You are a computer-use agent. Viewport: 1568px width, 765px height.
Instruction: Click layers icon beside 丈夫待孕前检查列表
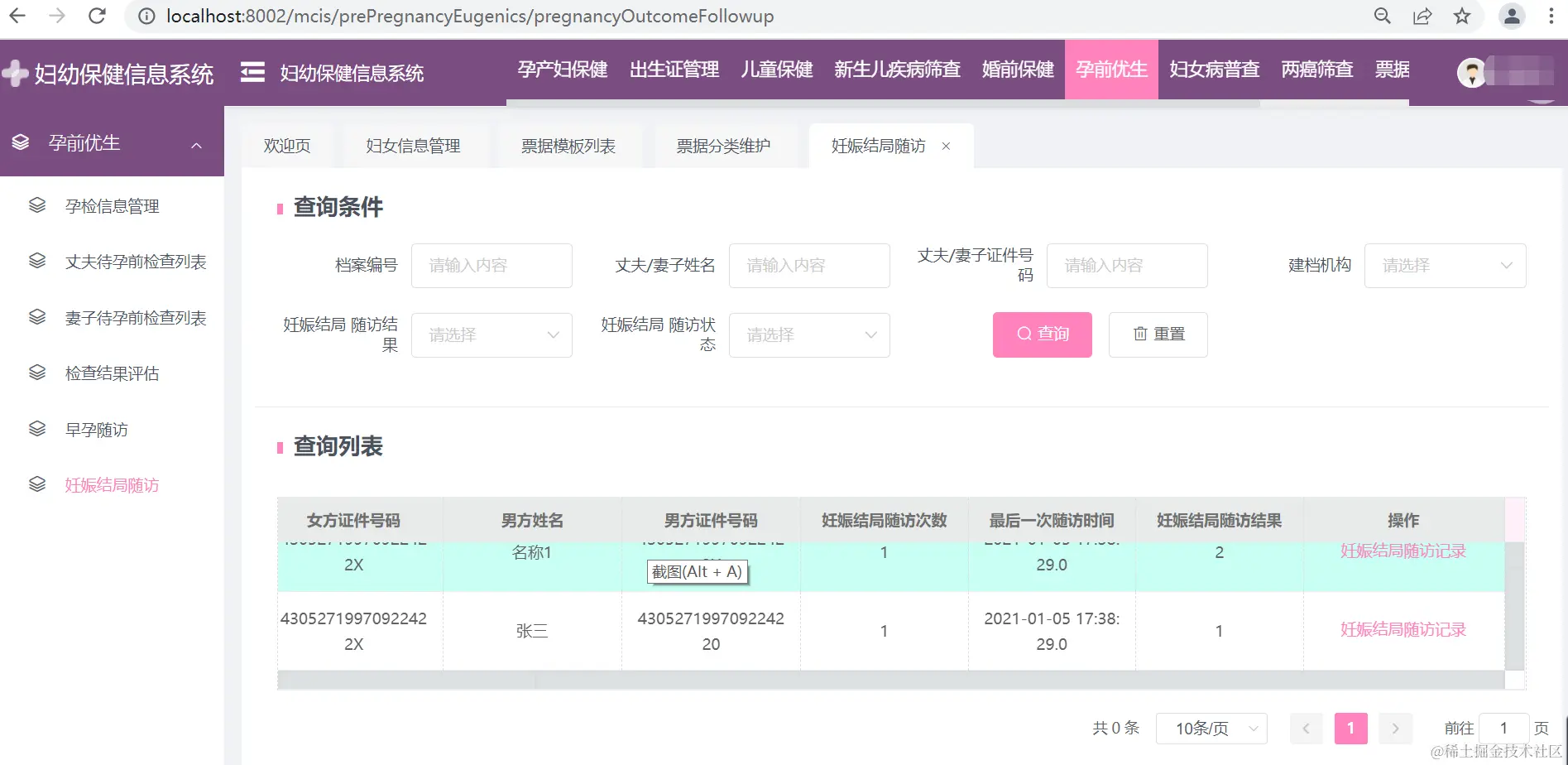tap(37, 261)
